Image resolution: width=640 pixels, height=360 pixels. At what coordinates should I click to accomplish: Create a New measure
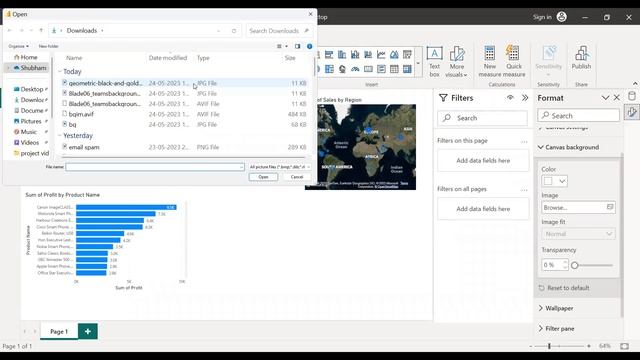(490, 61)
